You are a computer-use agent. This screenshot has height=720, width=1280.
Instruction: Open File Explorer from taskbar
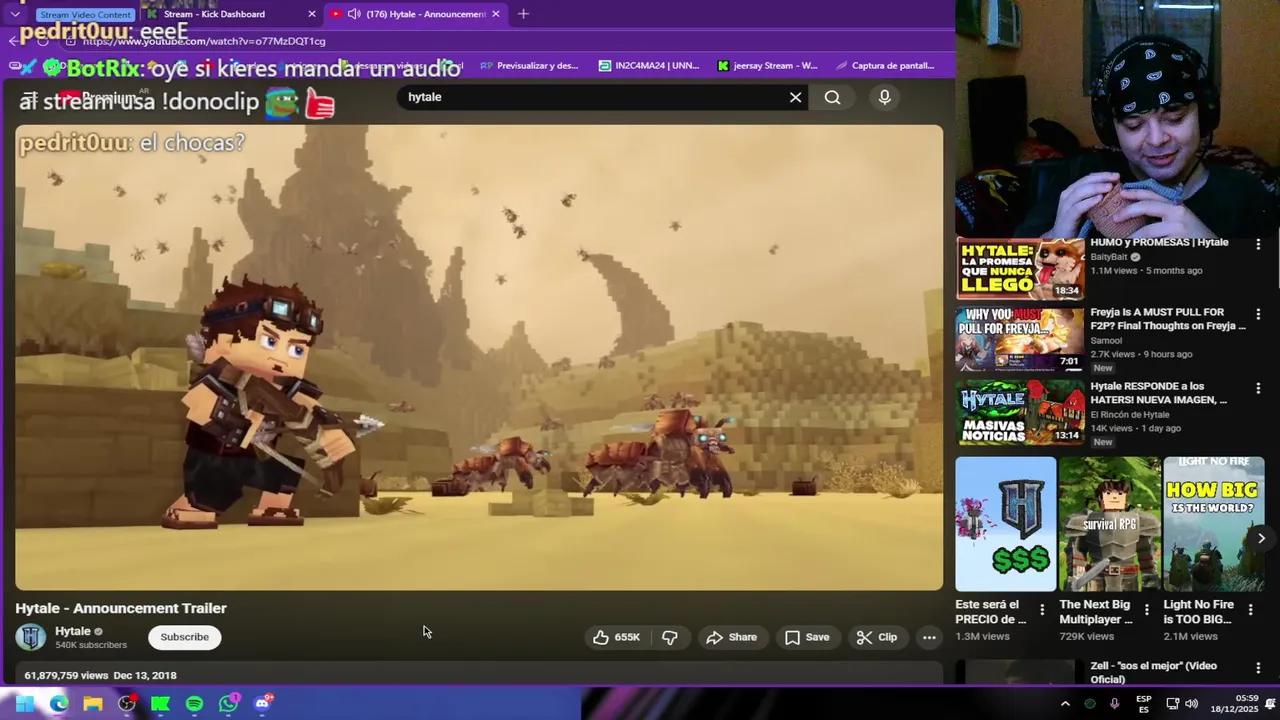point(93,704)
